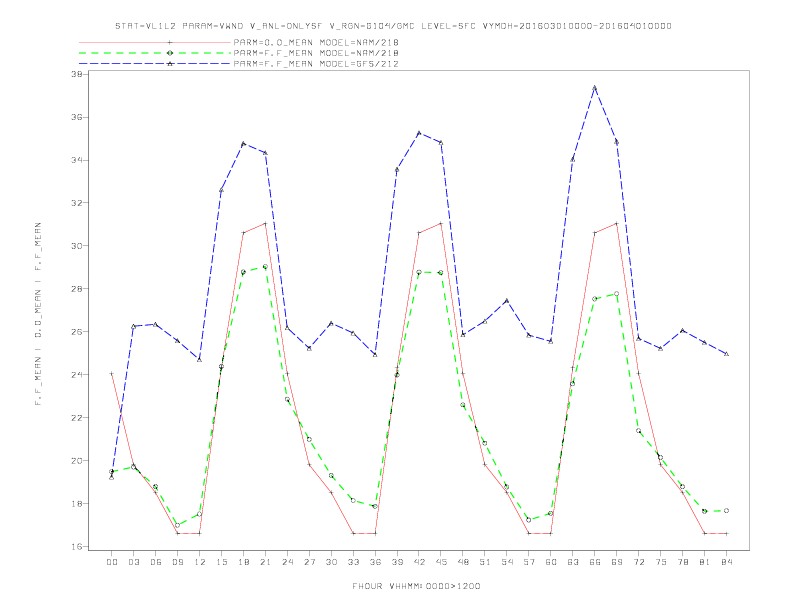The width and height of the screenshot is (792, 612).
Task: Click the x-axis tick label 51
Action: [x=485, y=562]
